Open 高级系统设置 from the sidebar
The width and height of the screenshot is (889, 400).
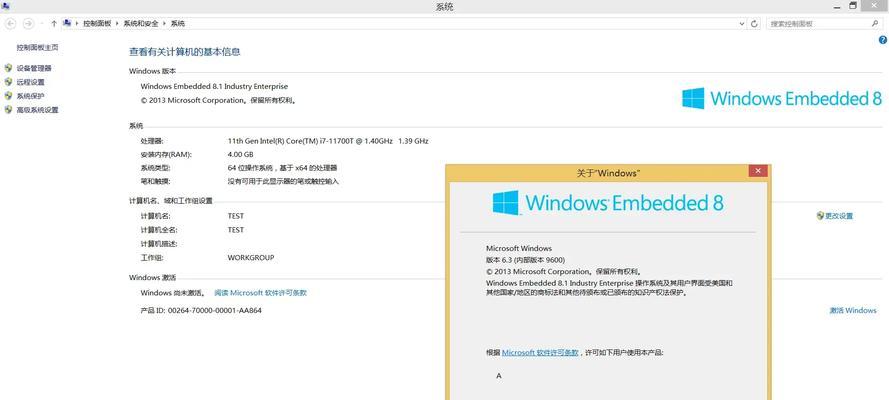[x=37, y=110]
